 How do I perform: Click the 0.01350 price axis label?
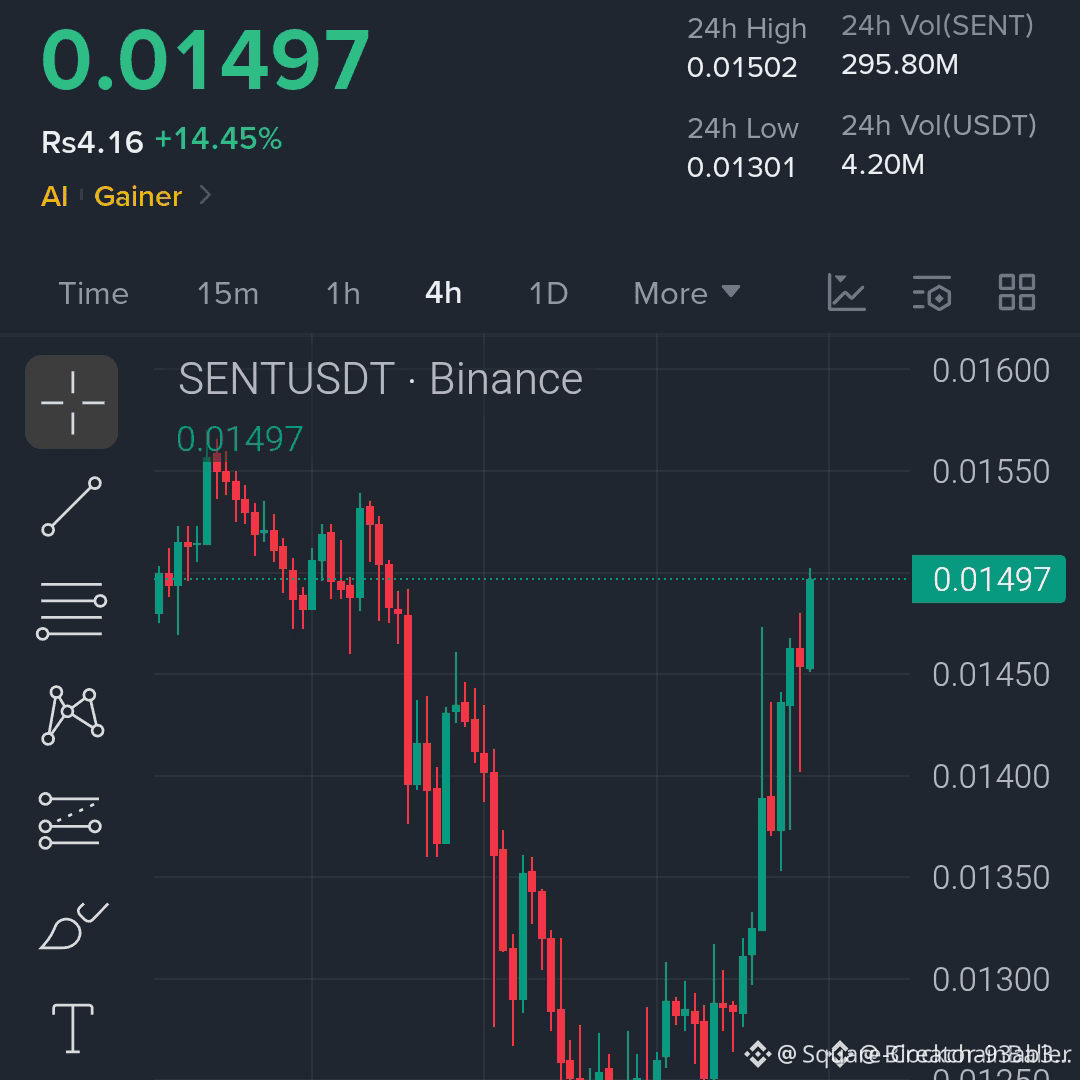click(991, 878)
